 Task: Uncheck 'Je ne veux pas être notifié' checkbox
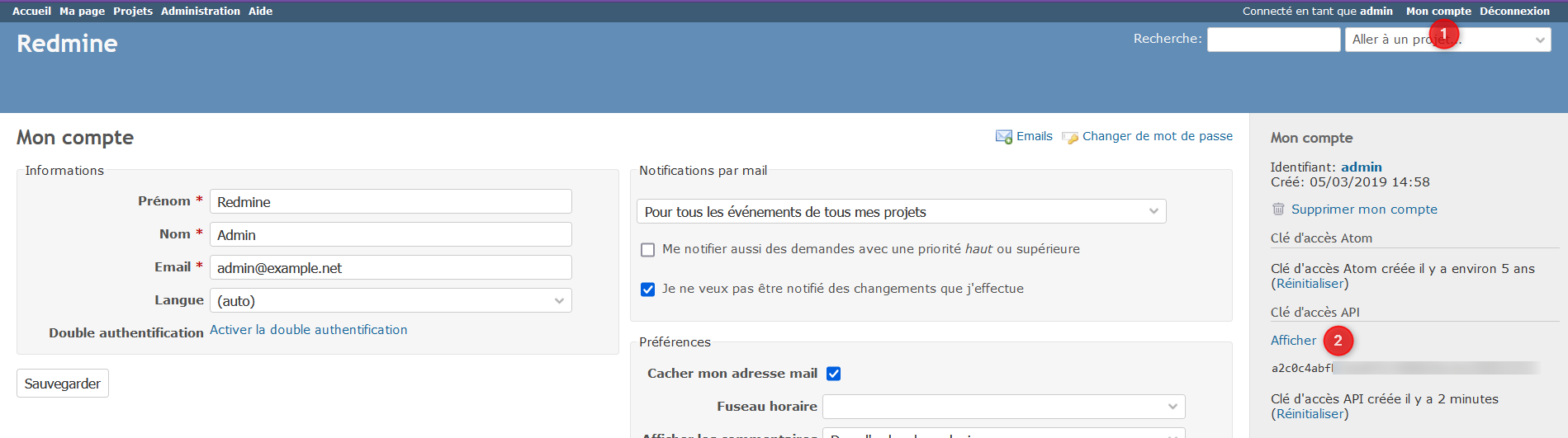pos(648,290)
